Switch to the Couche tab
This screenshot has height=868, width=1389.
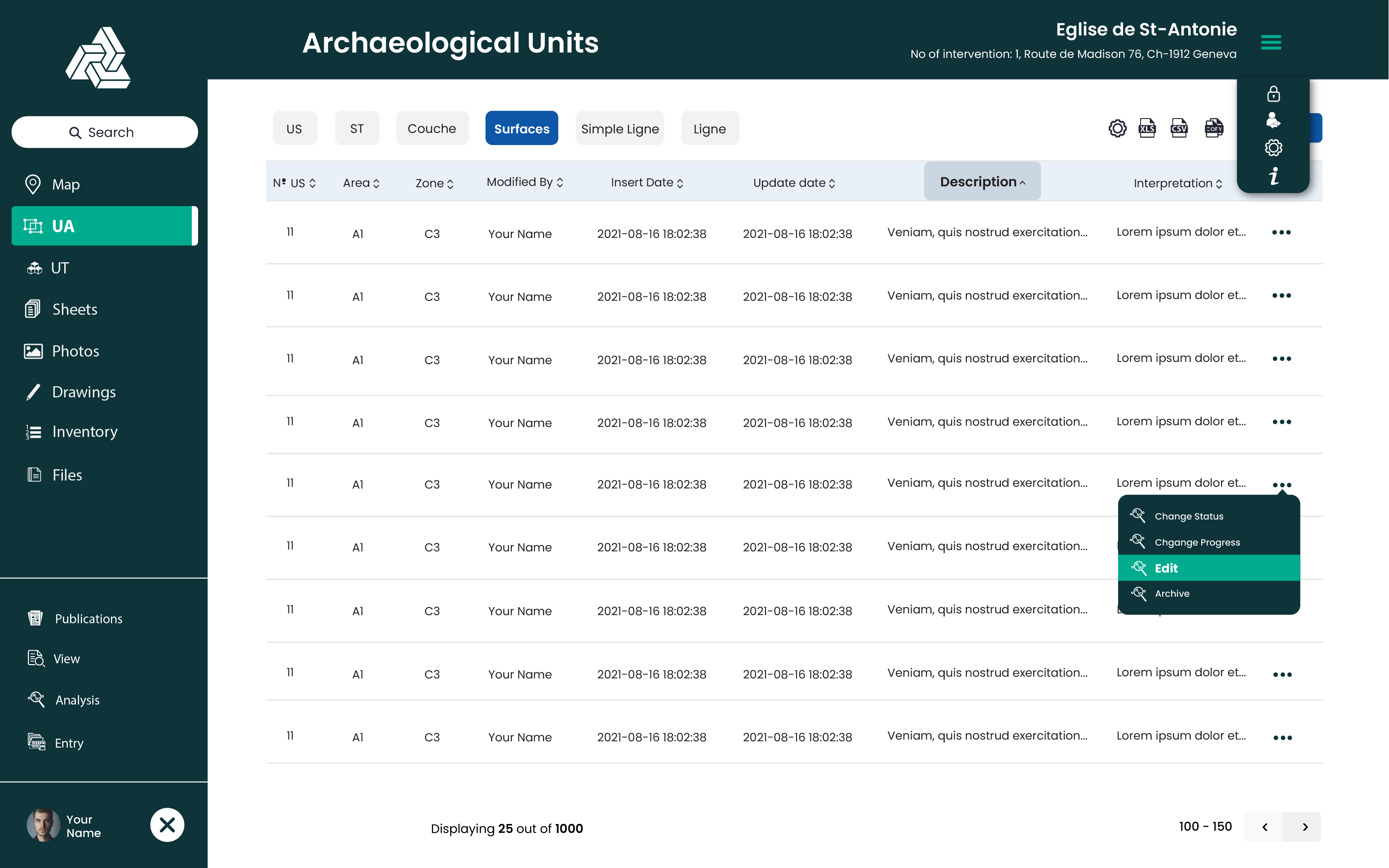coord(432,128)
